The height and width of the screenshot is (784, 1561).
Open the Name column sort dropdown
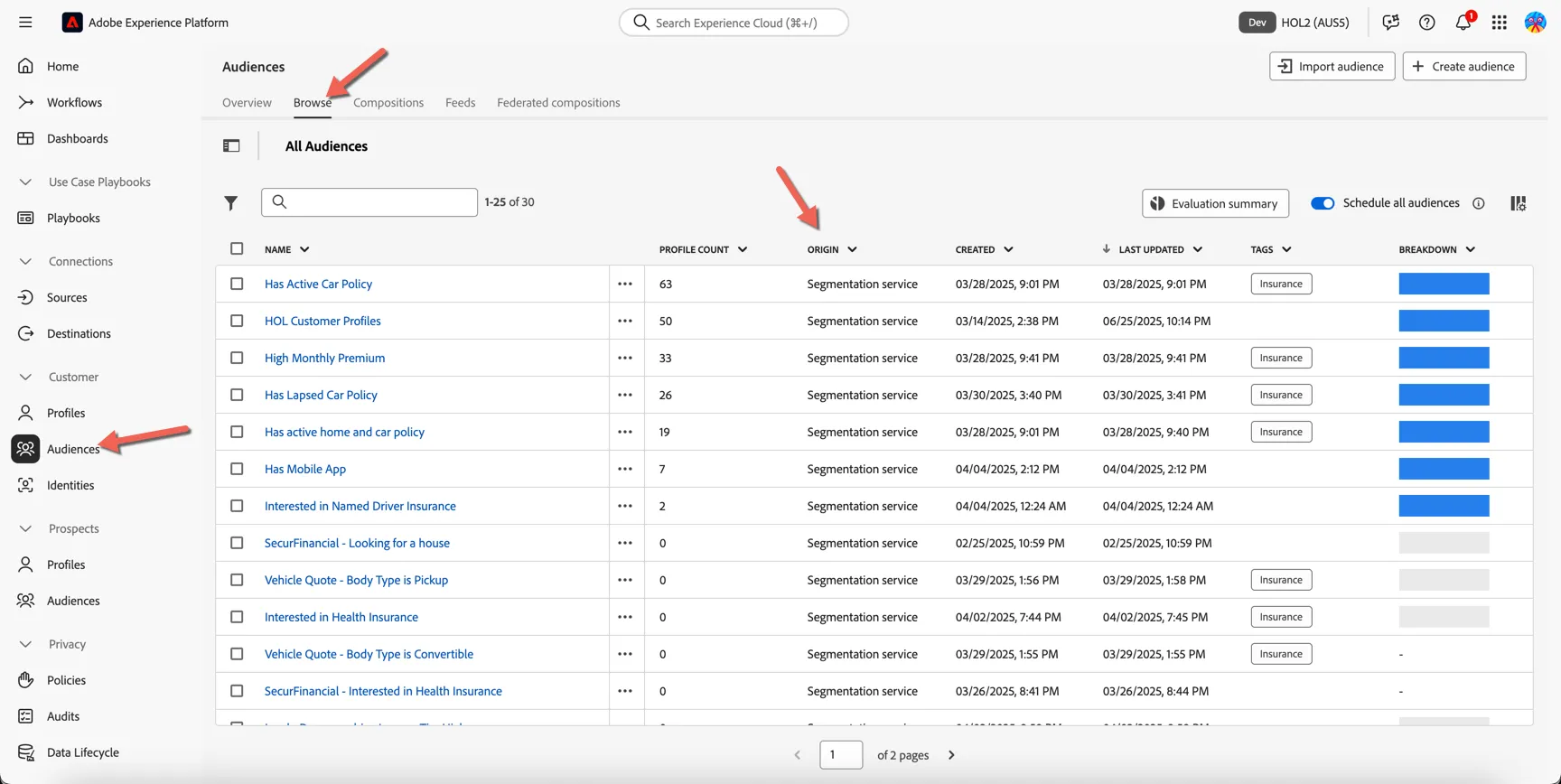[x=304, y=249]
